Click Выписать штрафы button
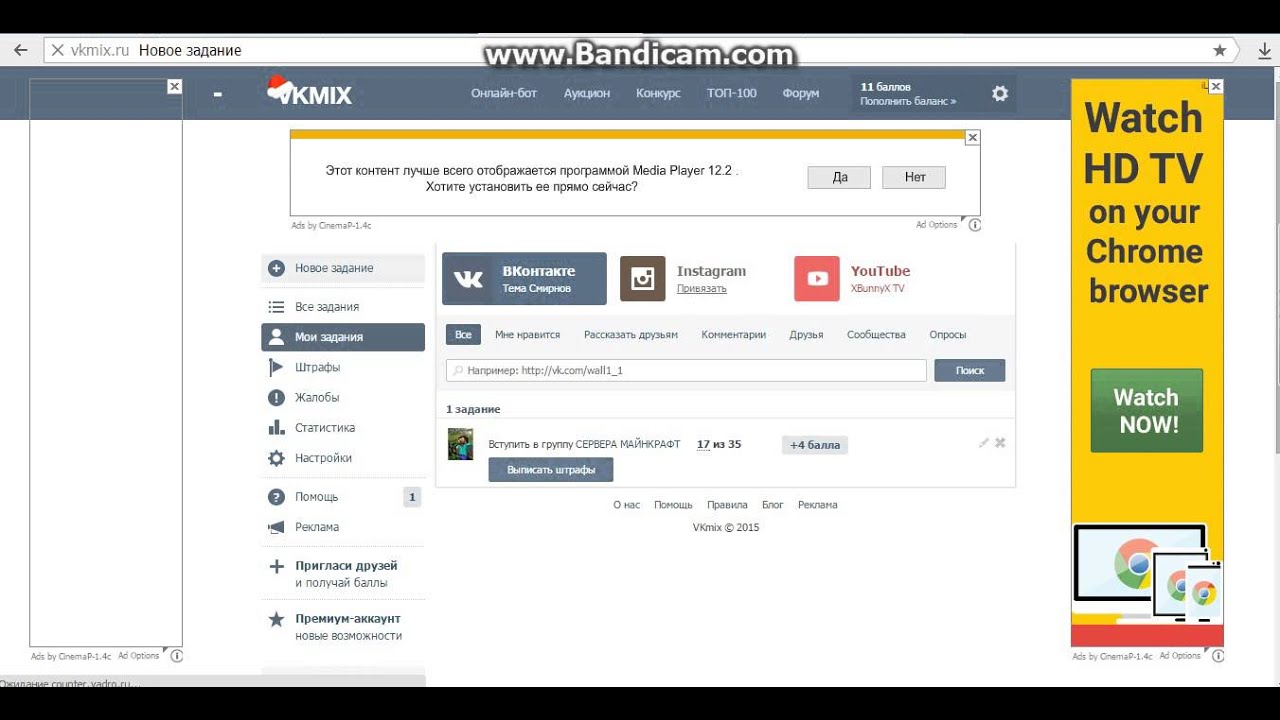This screenshot has width=1280, height=720. pyautogui.click(x=551, y=470)
